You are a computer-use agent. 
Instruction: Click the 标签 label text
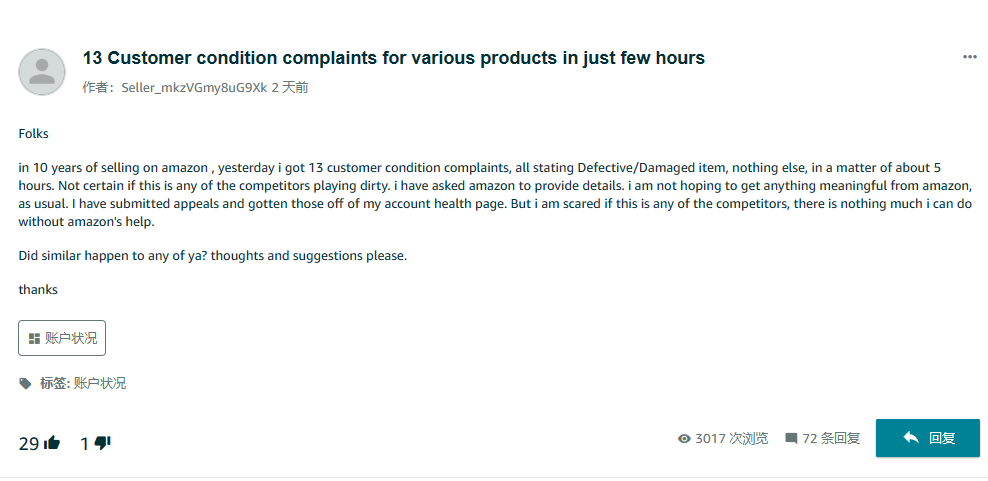pyautogui.click(x=54, y=383)
